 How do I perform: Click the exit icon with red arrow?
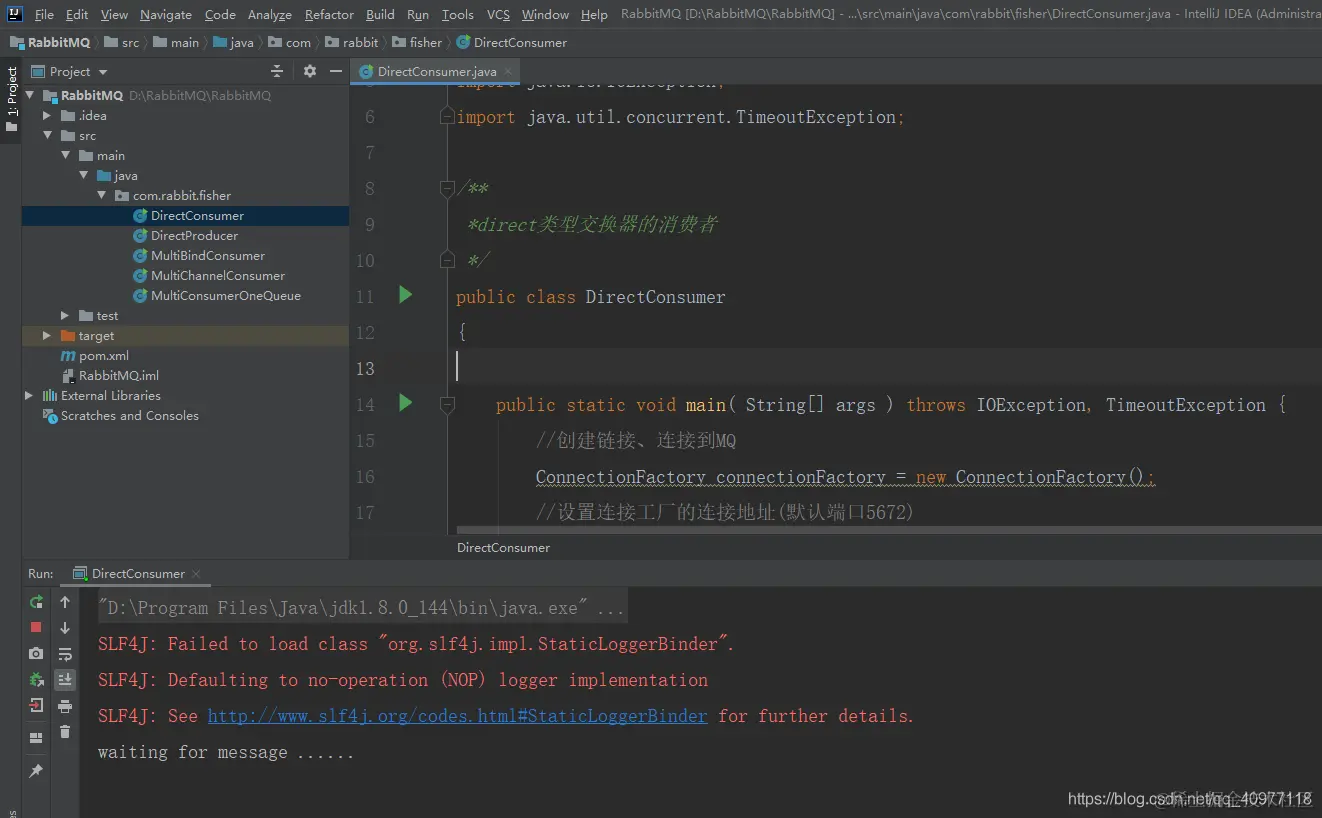point(36,705)
